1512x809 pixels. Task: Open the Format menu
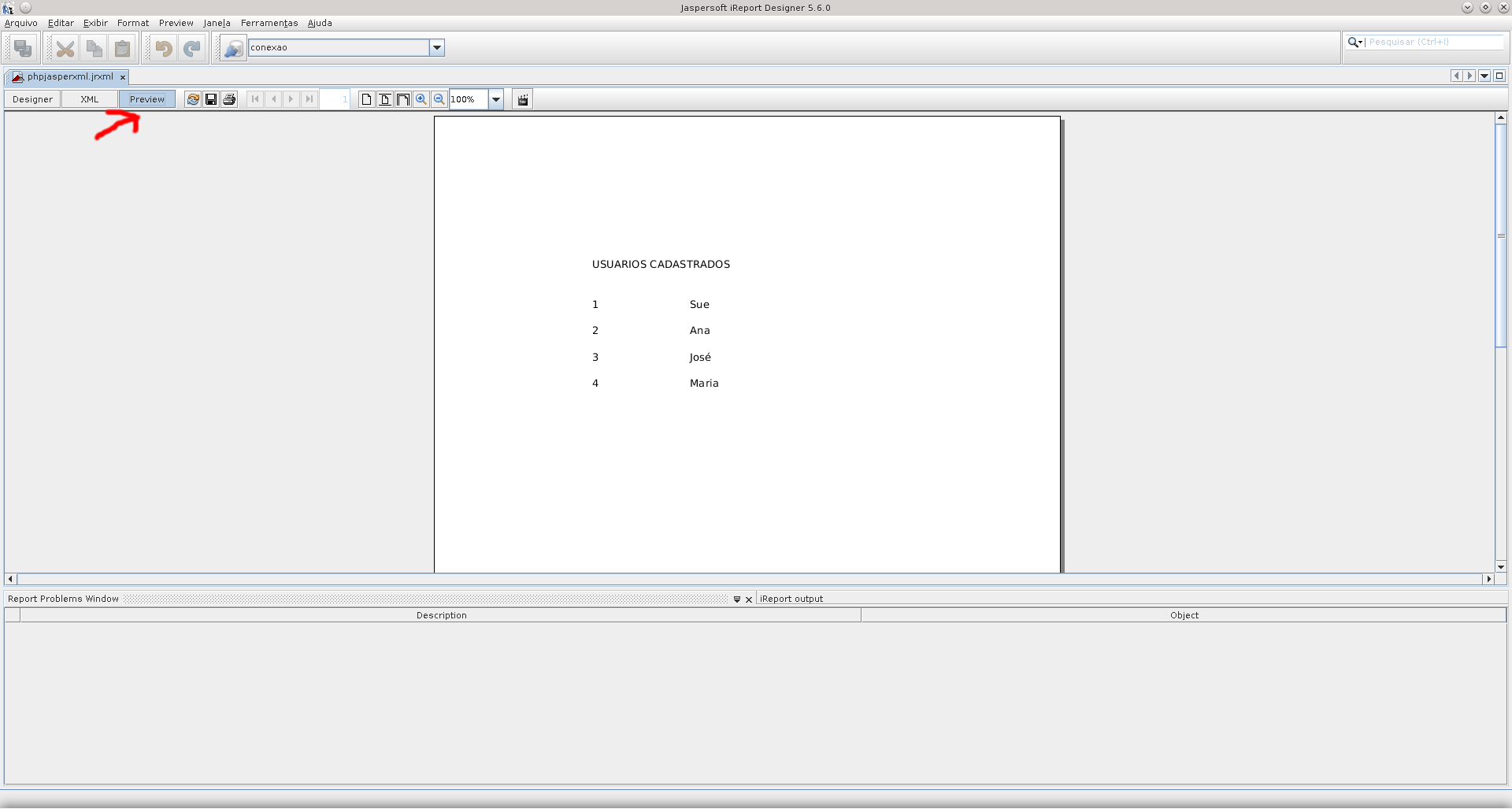[133, 24]
